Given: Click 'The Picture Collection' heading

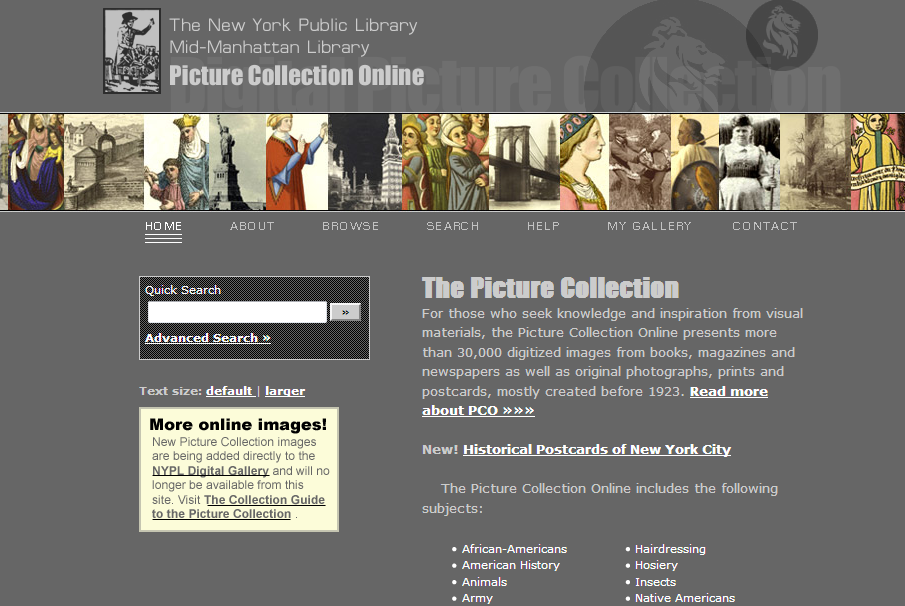Looking at the screenshot, I should [x=550, y=288].
